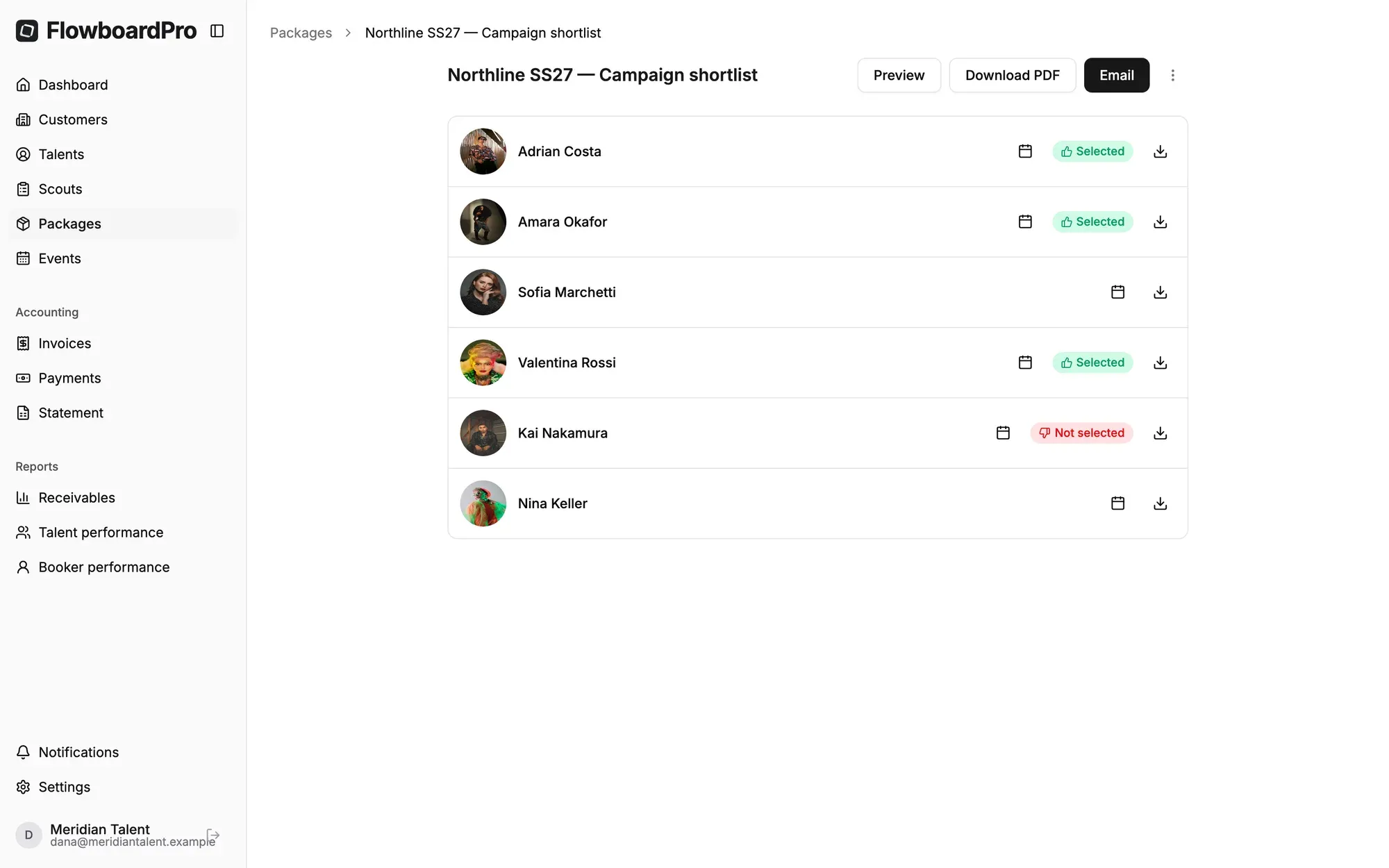Click Valentina Rossi's profile photo
The height and width of the screenshot is (868, 1389).
click(x=483, y=362)
